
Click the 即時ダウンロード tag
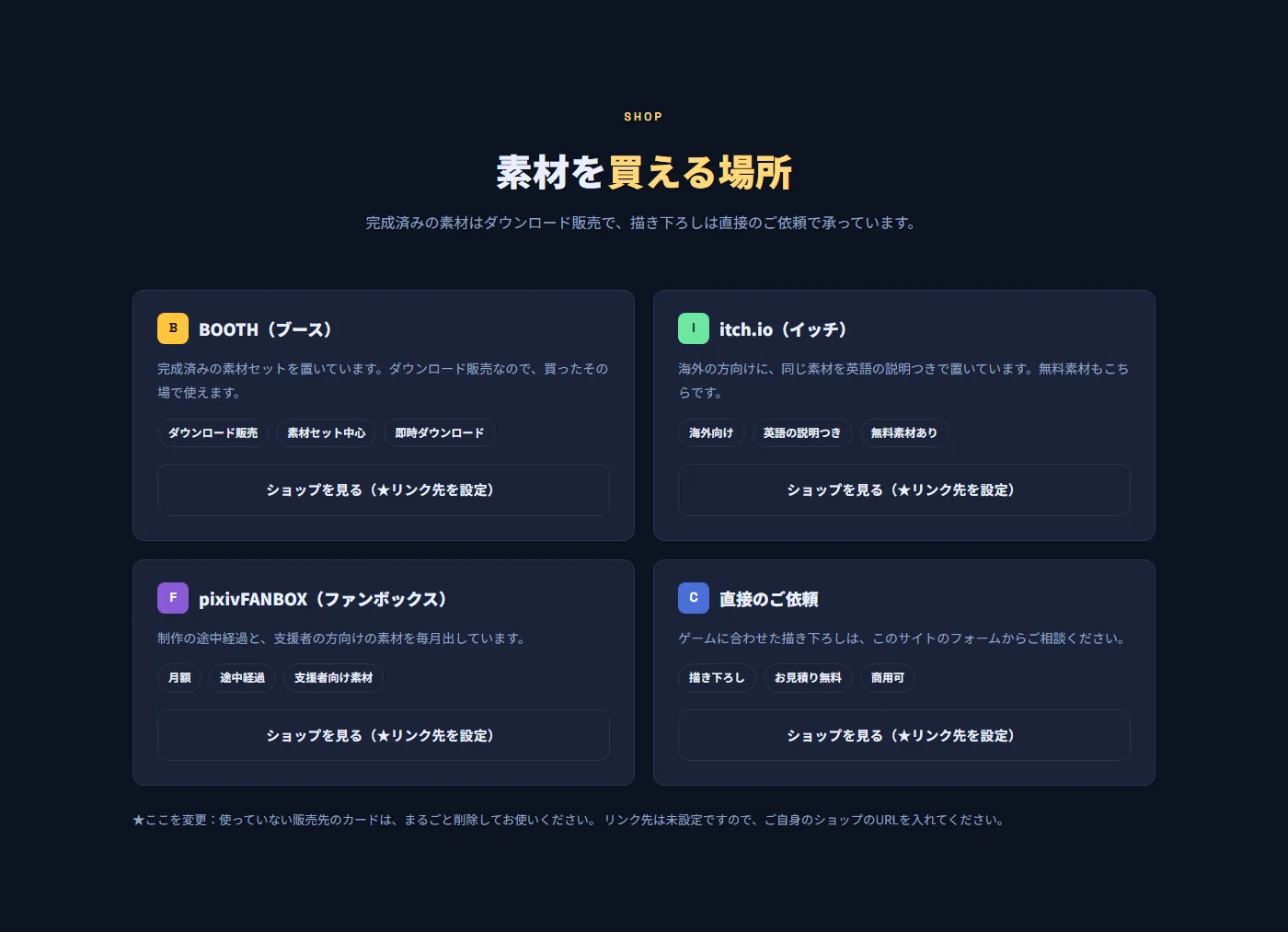tap(440, 433)
